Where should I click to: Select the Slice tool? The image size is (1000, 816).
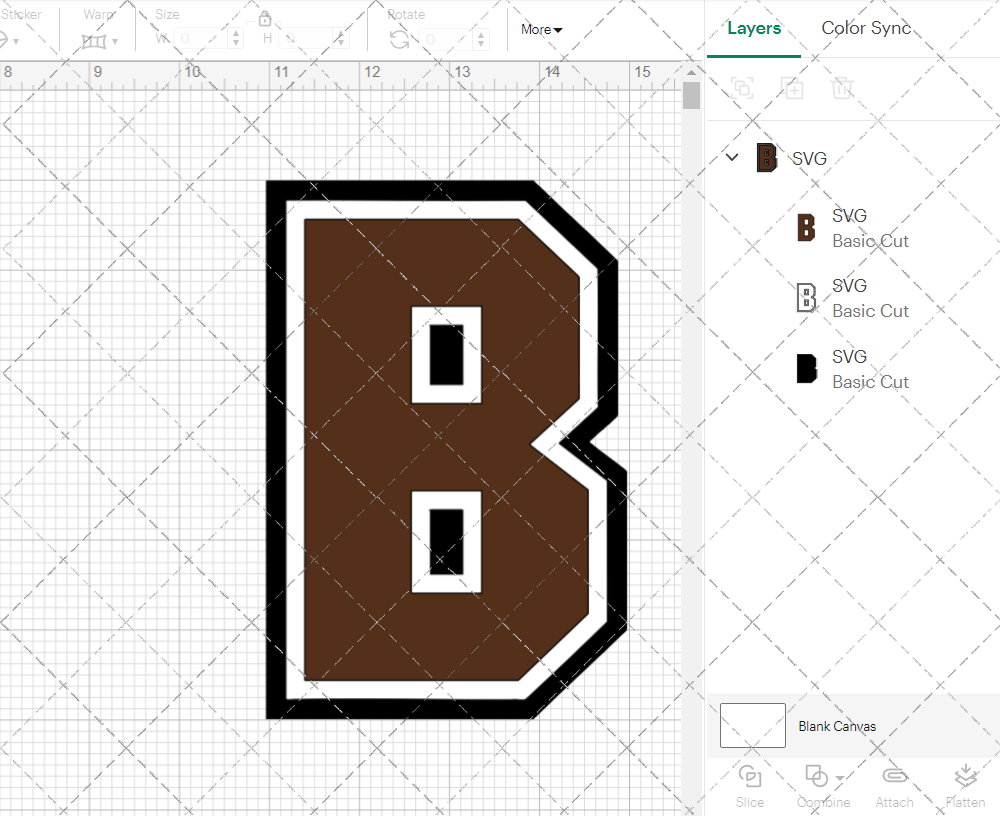pos(750,783)
